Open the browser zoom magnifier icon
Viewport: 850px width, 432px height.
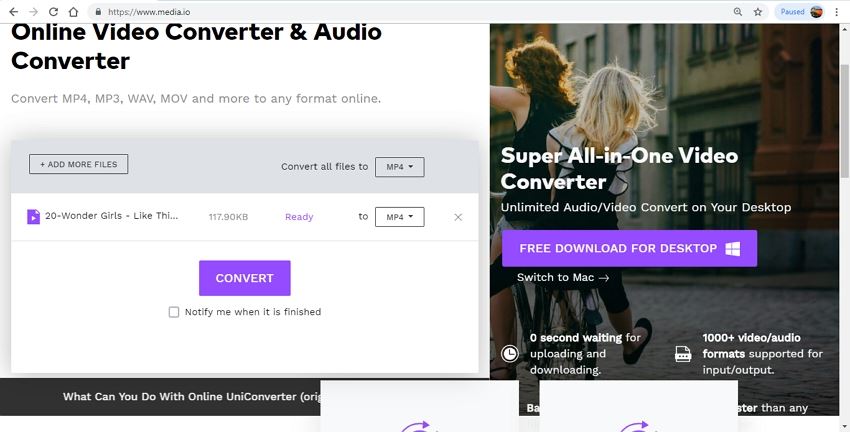click(x=738, y=11)
